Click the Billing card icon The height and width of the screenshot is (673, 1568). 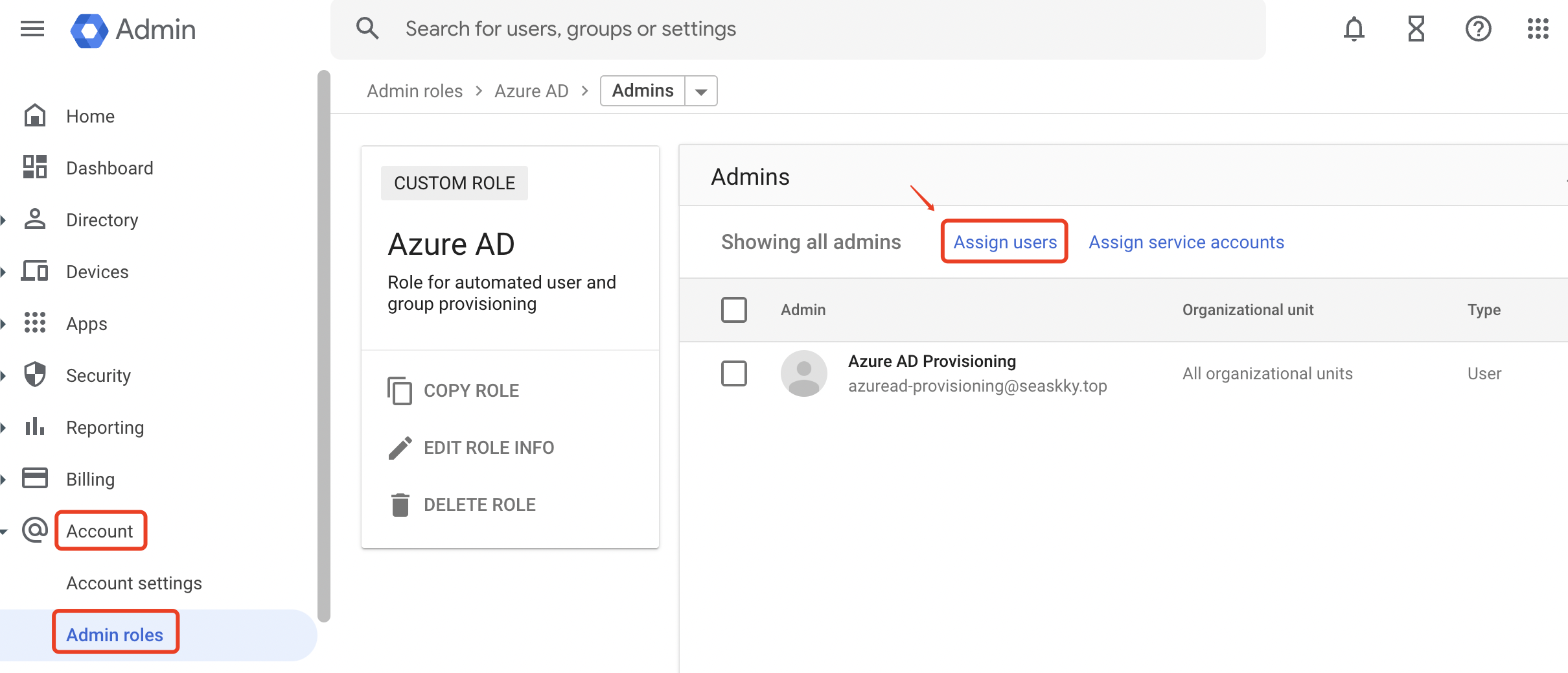(x=35, y=478)
